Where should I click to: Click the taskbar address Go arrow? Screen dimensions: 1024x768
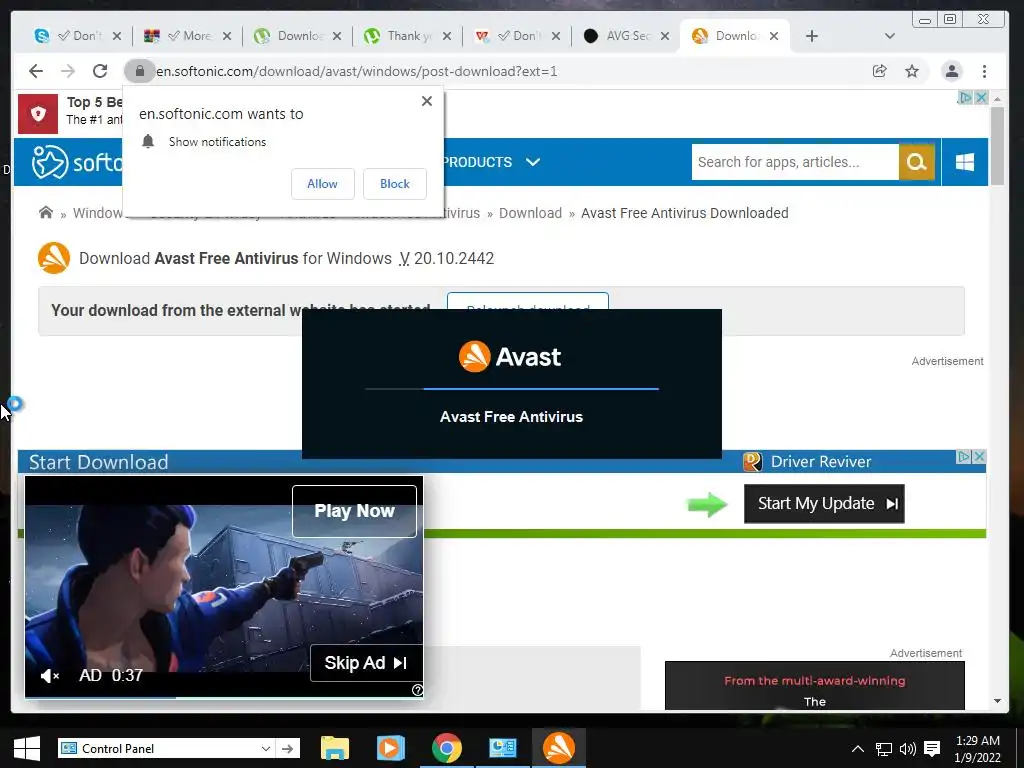pos(287,748)
